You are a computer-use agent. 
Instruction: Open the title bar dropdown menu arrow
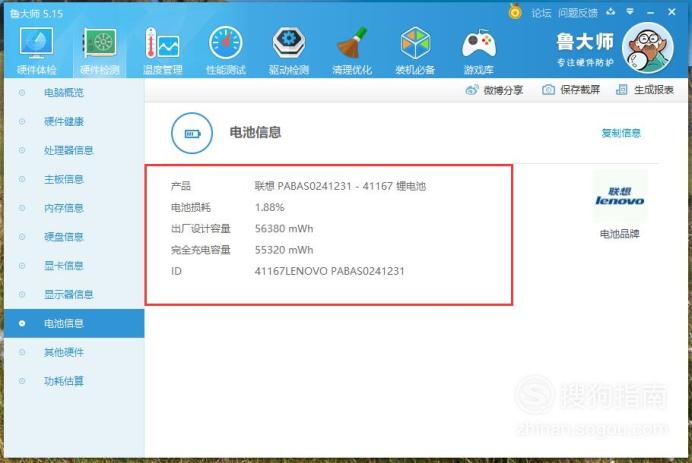click(x=630, y=11)
